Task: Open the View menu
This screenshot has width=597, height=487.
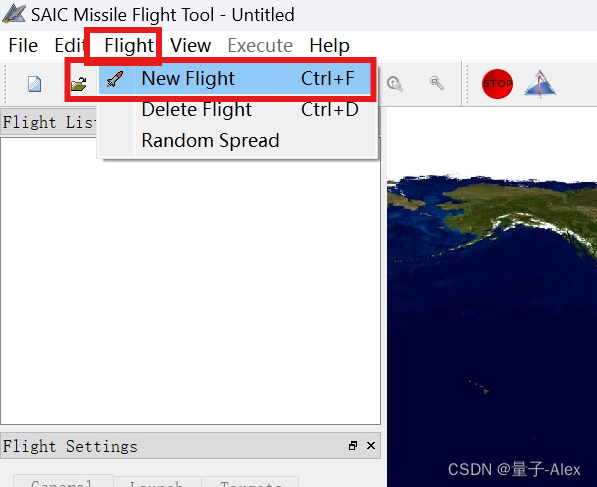Action: tap(190, 46)
